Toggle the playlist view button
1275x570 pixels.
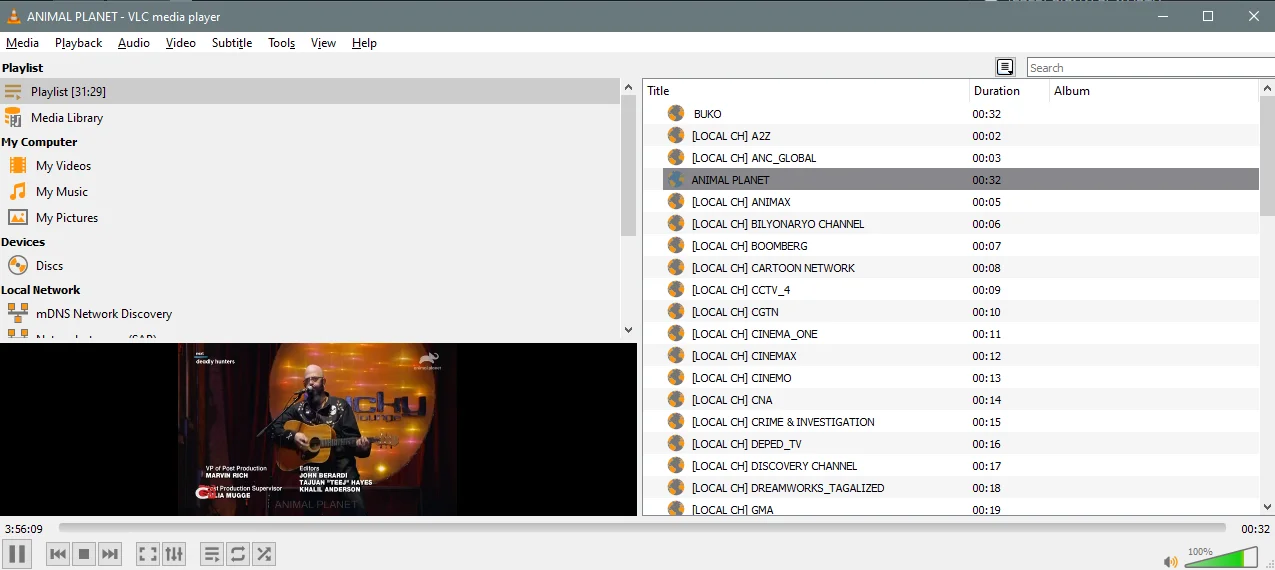click(212, 553)
